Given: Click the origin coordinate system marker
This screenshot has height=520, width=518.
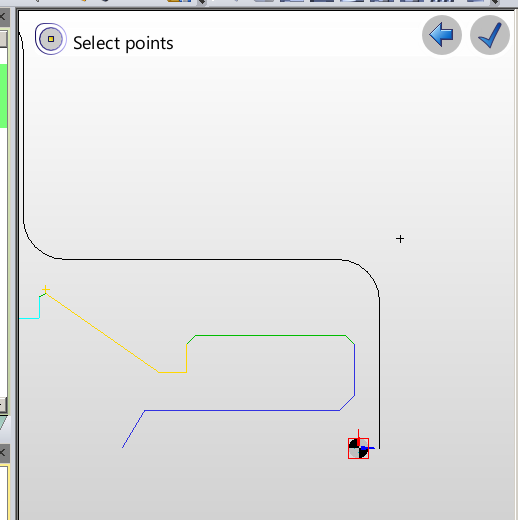Looking at the screenshot, I should tap(359, 448).
